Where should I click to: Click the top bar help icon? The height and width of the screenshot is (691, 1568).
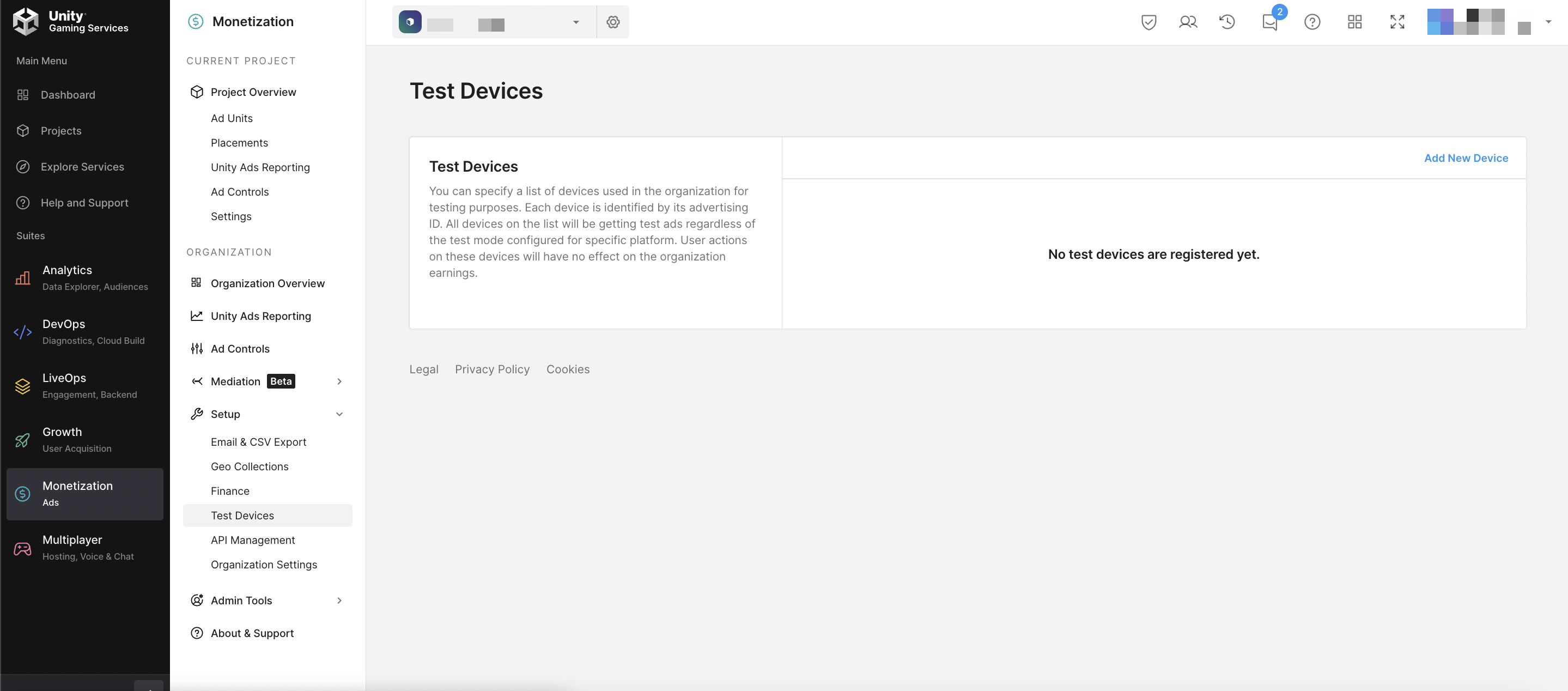(1312, 22)
